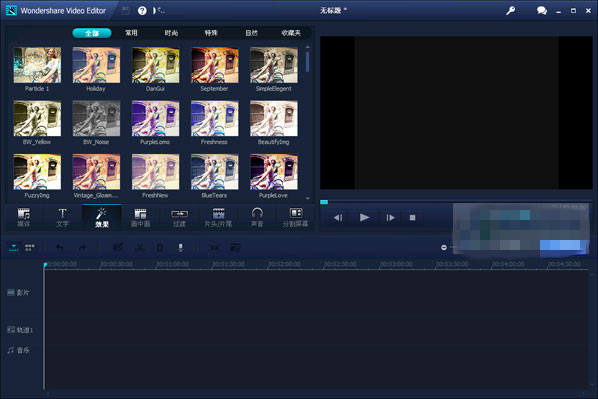Select the 特殊 special effects tab
This screenshot has width=598, height=399.
[211, 33]
